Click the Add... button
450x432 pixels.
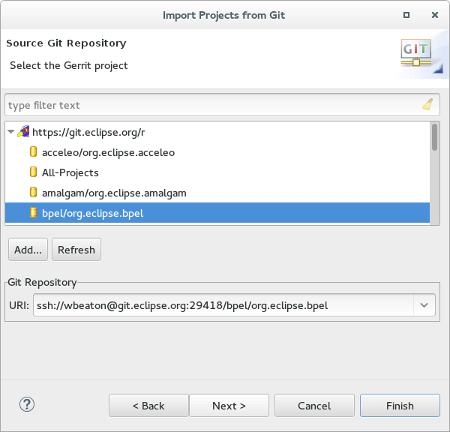[28, 250]
